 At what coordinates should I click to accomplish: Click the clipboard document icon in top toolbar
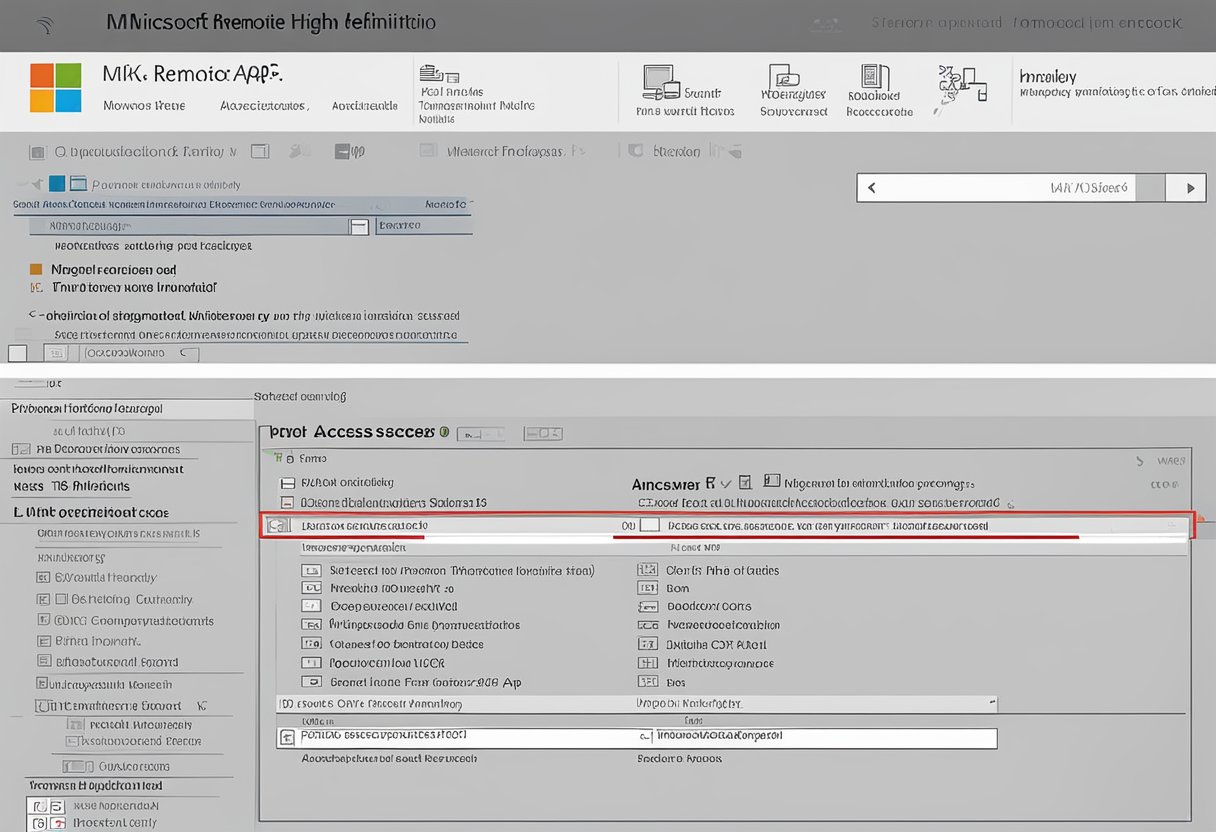(875, 78)
